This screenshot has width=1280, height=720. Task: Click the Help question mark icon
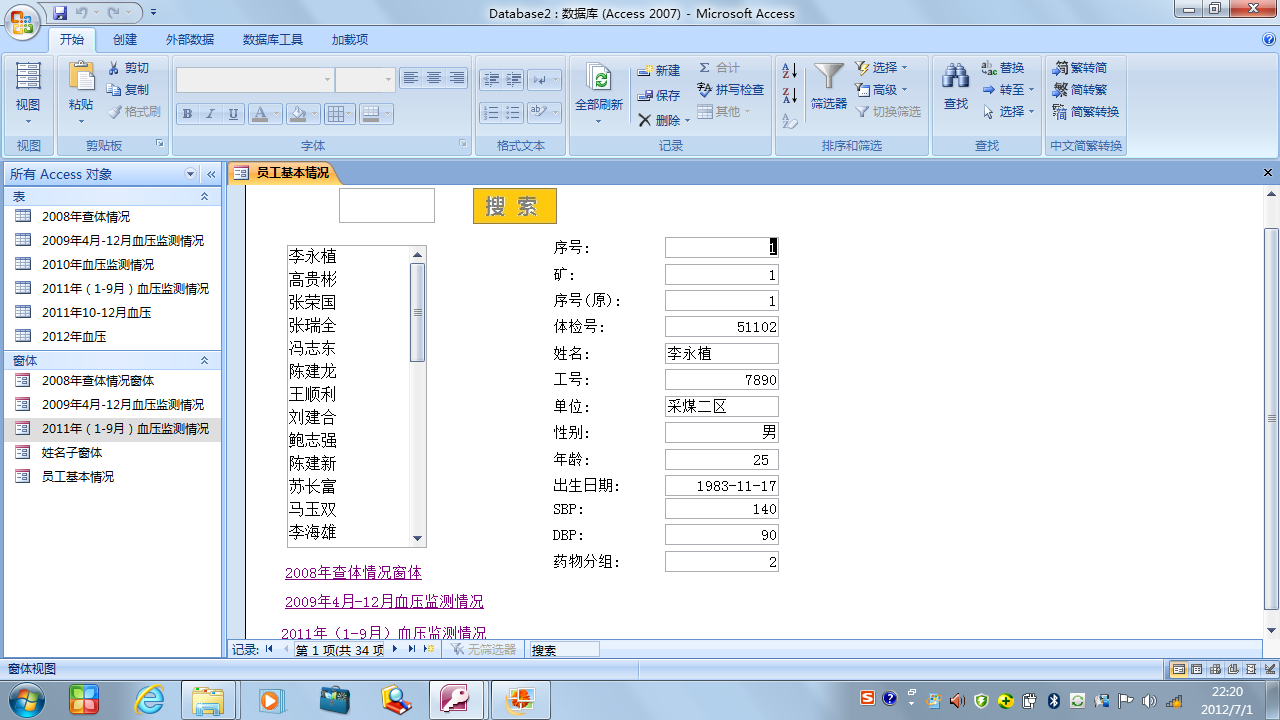pos(1269,39)
